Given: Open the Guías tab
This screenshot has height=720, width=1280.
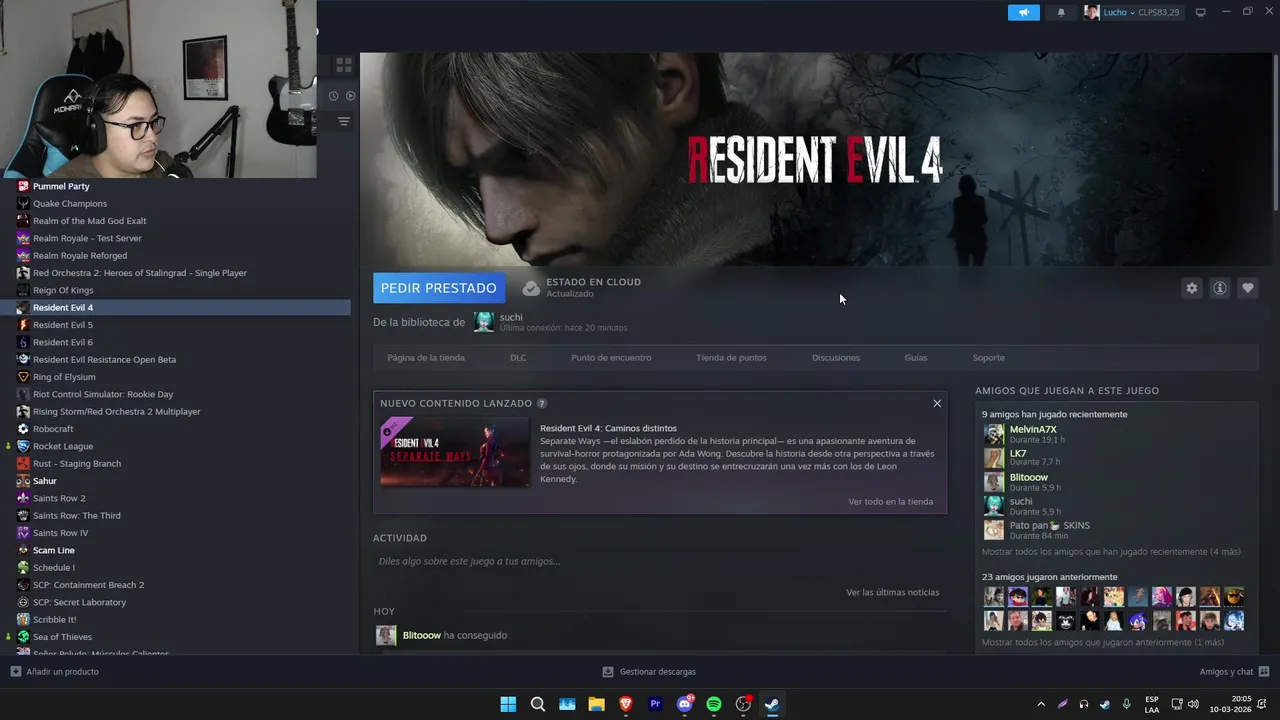Looking at the screenshot, I should click(x=916, y=358).
